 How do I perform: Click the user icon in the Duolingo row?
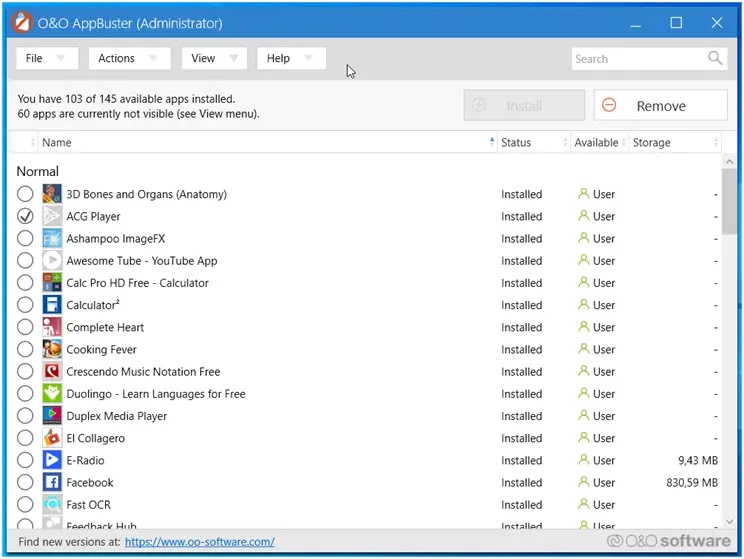pyautogui.click(x=583, y=393)
